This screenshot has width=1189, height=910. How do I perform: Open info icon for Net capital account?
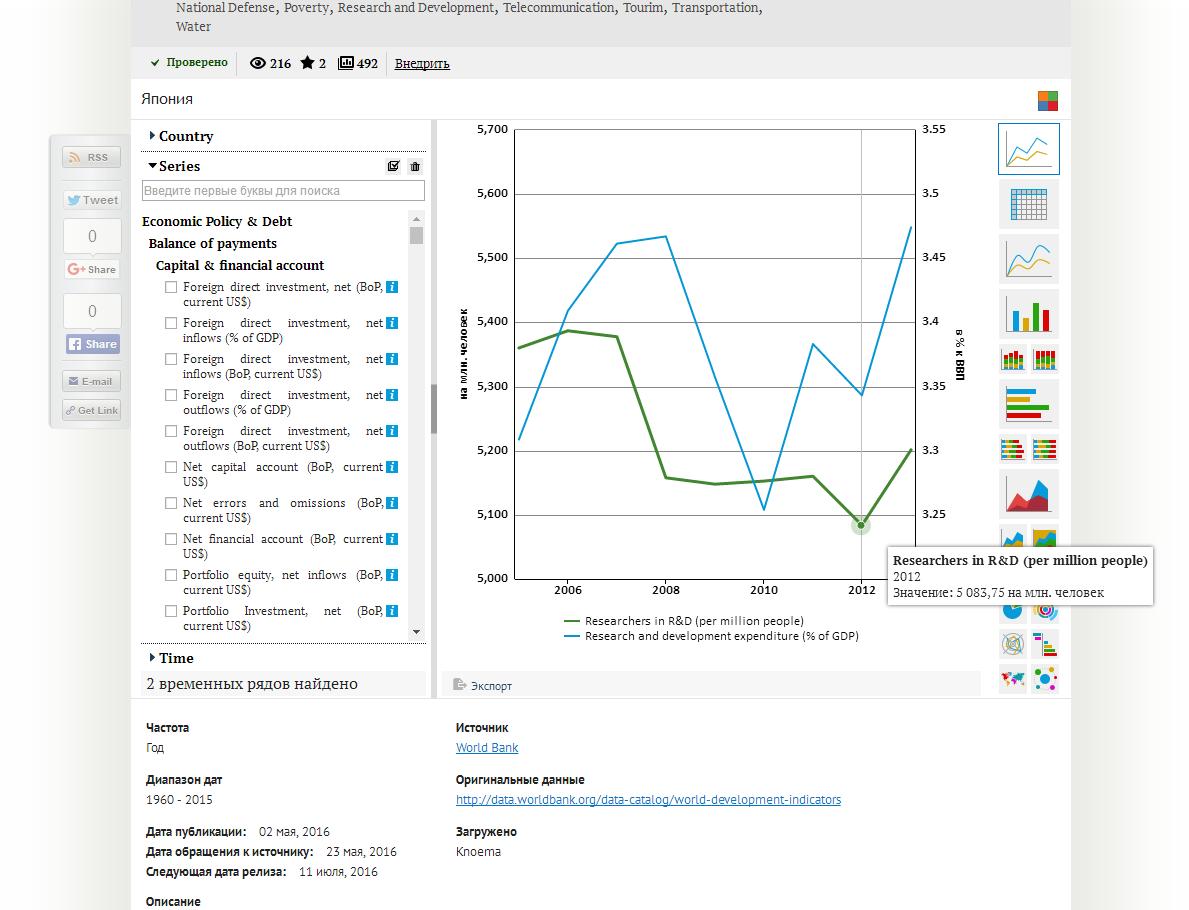tap(392, 467)
